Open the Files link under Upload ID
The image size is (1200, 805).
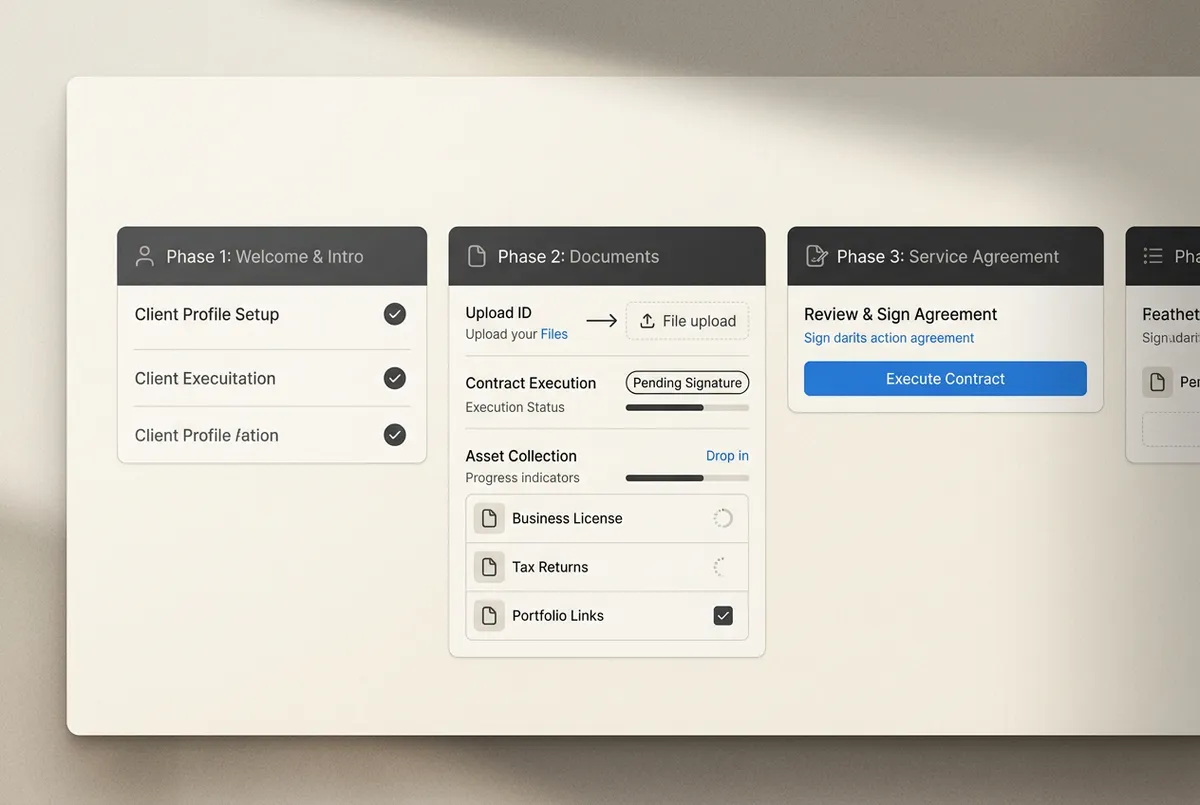coord(554,334)
